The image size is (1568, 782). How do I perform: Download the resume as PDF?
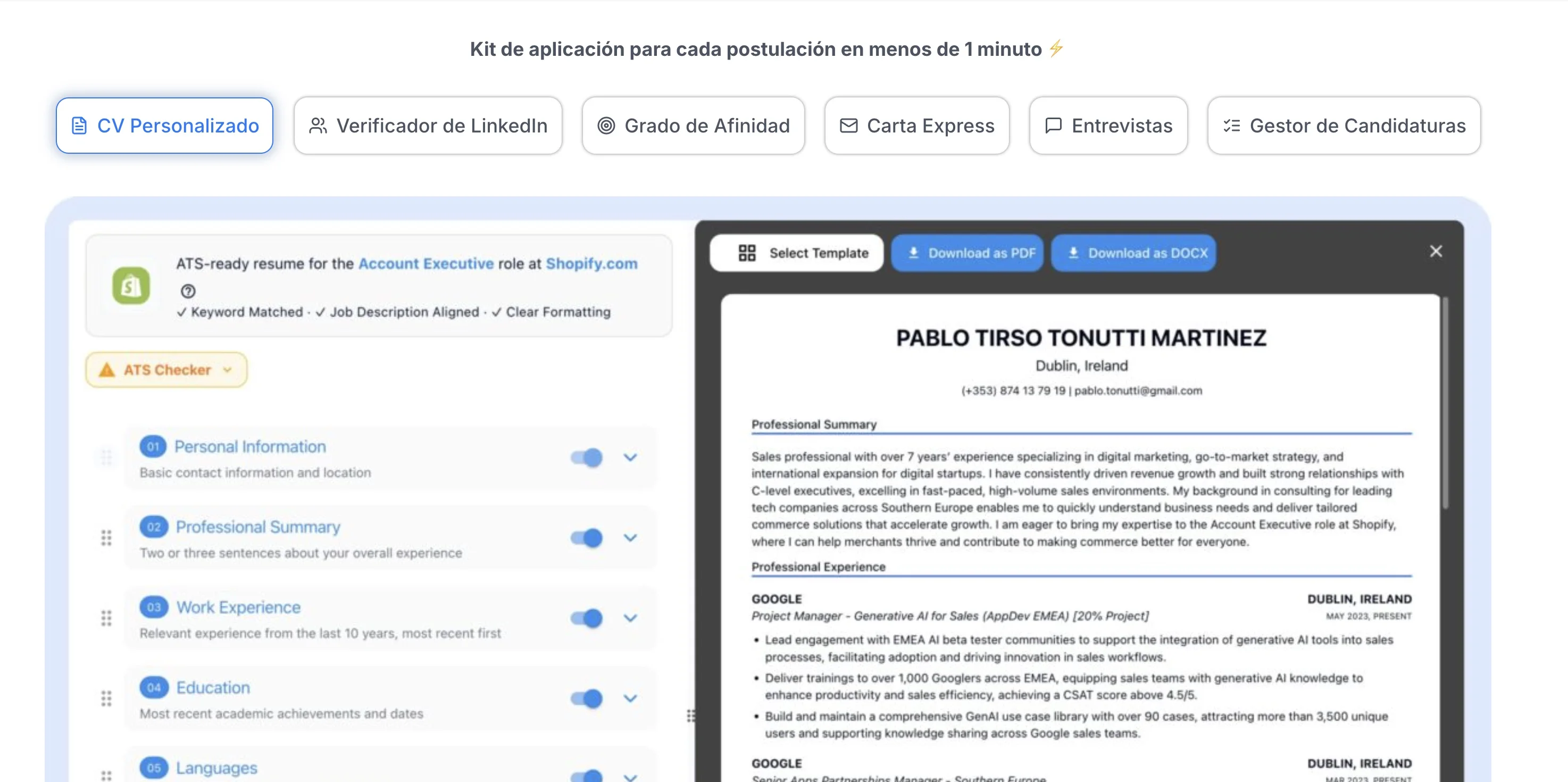pyautogui.click(x=967, y=253)
